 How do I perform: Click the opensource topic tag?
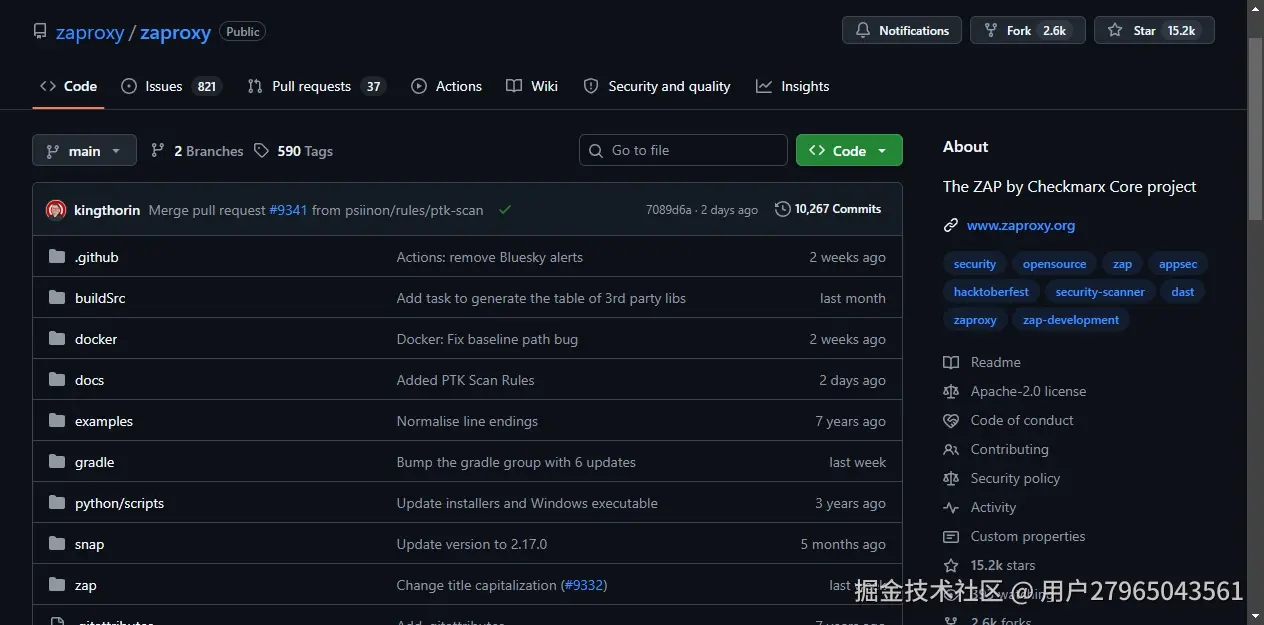(1054, 264)
